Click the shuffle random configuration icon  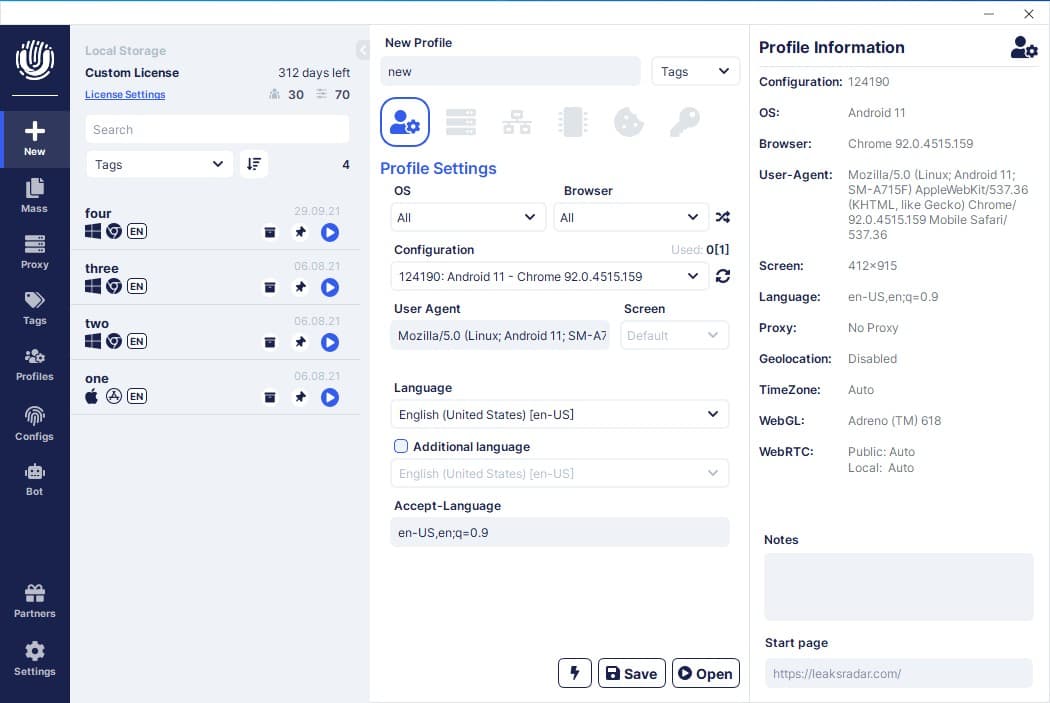[x=723, y=217]
